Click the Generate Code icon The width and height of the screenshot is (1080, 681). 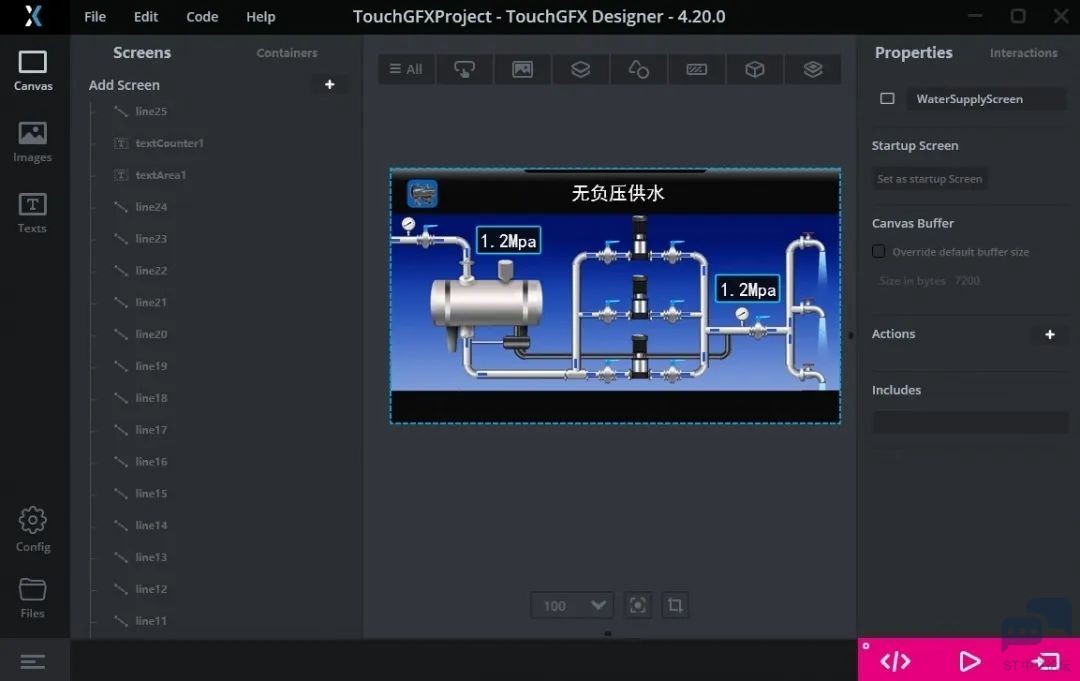pyautogui.click(x=895, y=661)
